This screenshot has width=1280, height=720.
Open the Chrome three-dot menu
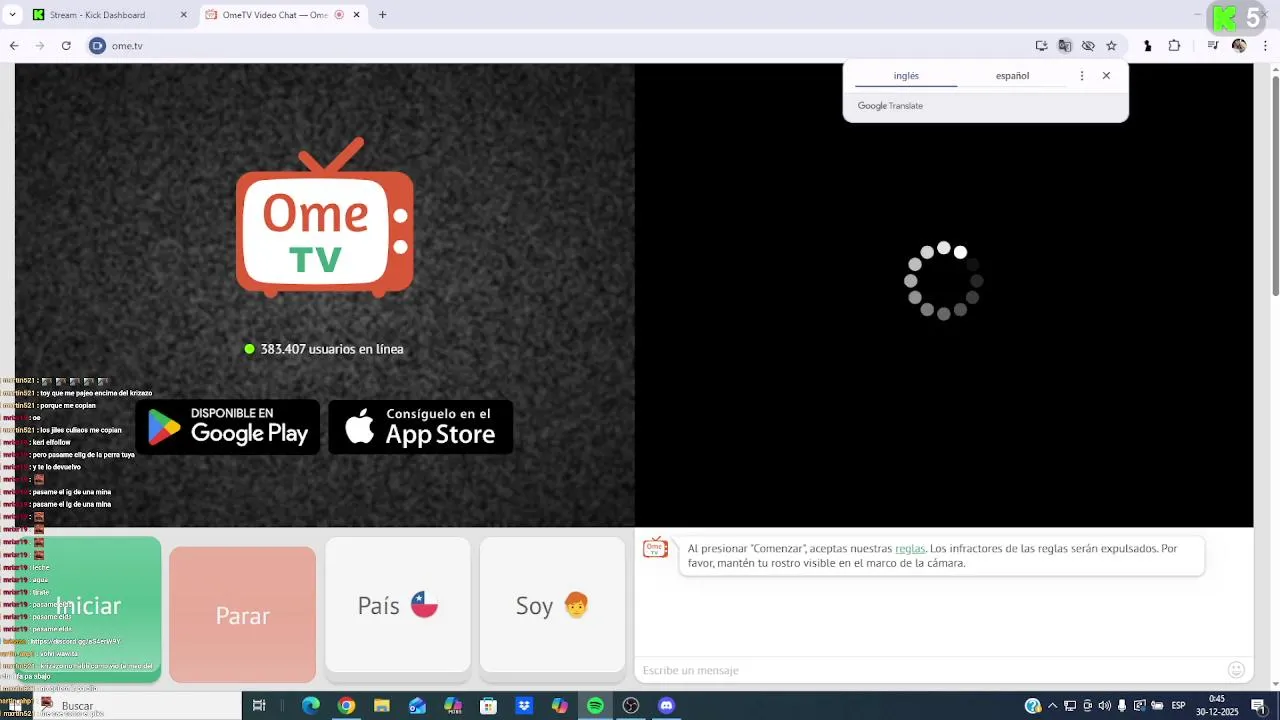[x=1265, y=46]
